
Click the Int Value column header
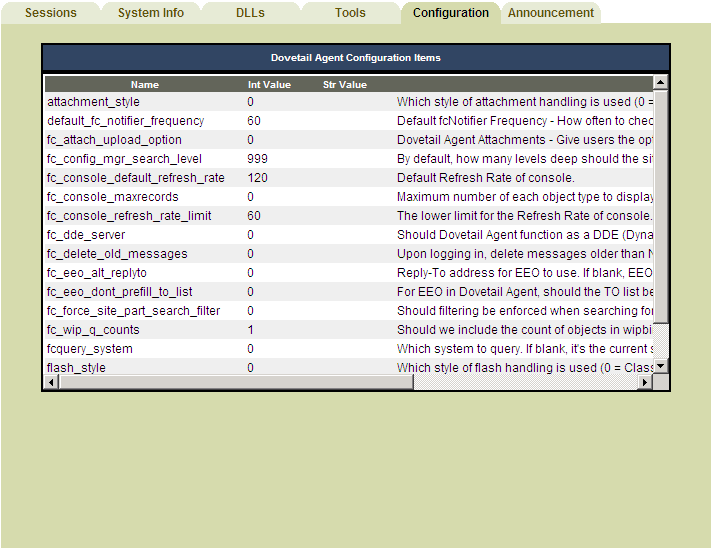click(269, 84)
